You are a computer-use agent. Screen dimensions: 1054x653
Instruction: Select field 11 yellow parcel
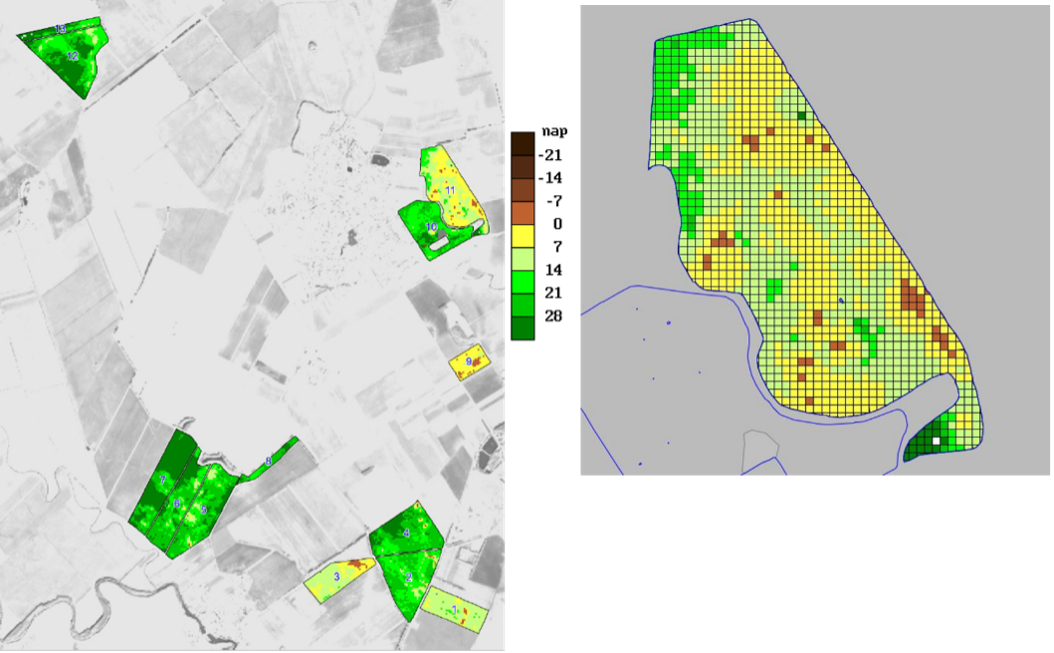click(451, 190)
